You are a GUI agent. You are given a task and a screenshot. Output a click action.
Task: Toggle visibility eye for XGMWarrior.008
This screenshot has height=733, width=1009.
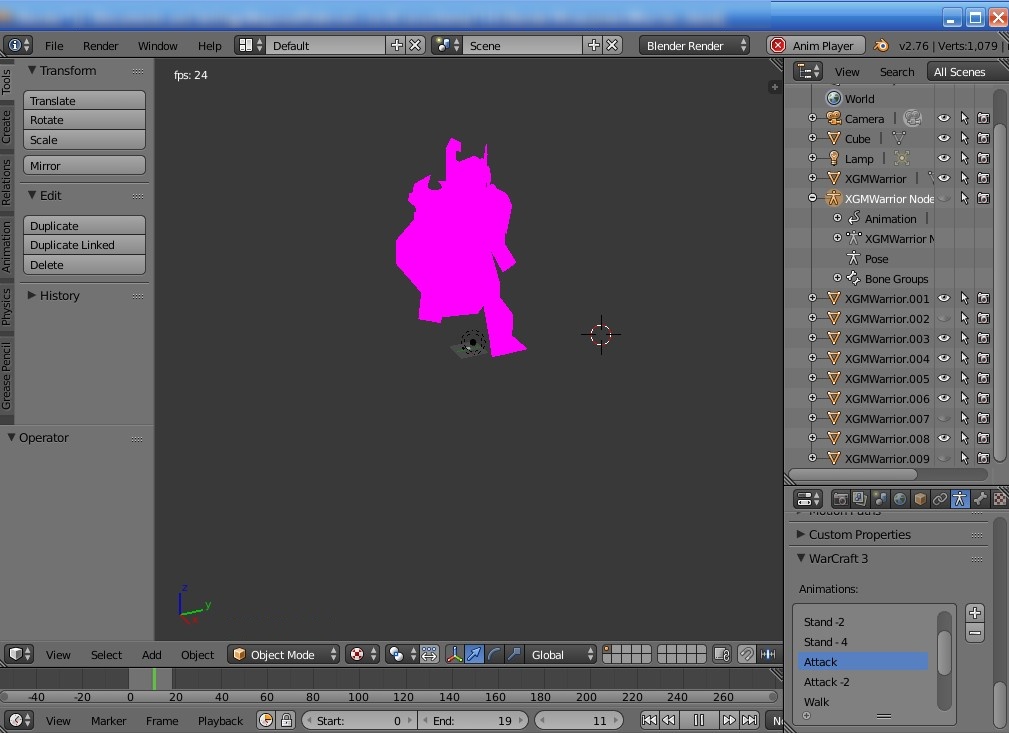click(943, 438)
